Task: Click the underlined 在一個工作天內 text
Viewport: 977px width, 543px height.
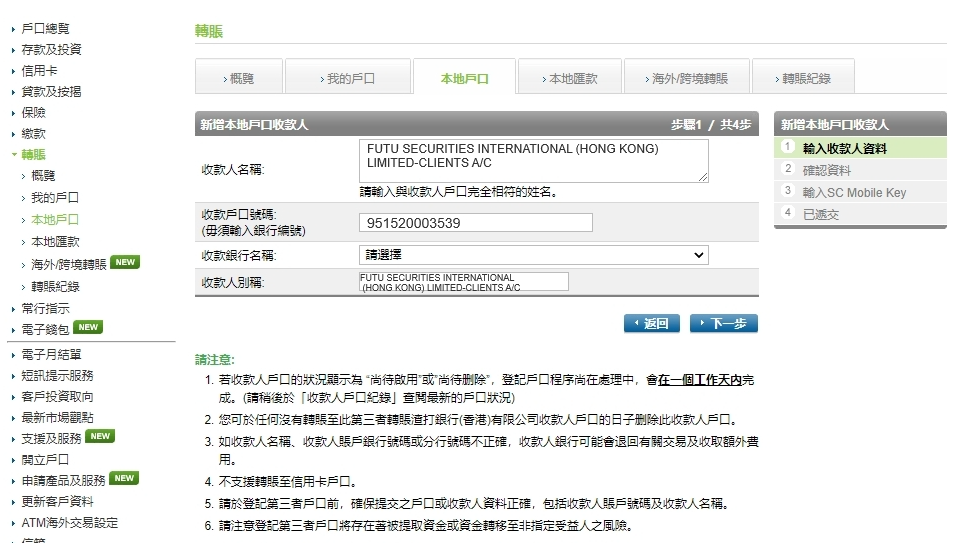Action: [x=700, y=380]
